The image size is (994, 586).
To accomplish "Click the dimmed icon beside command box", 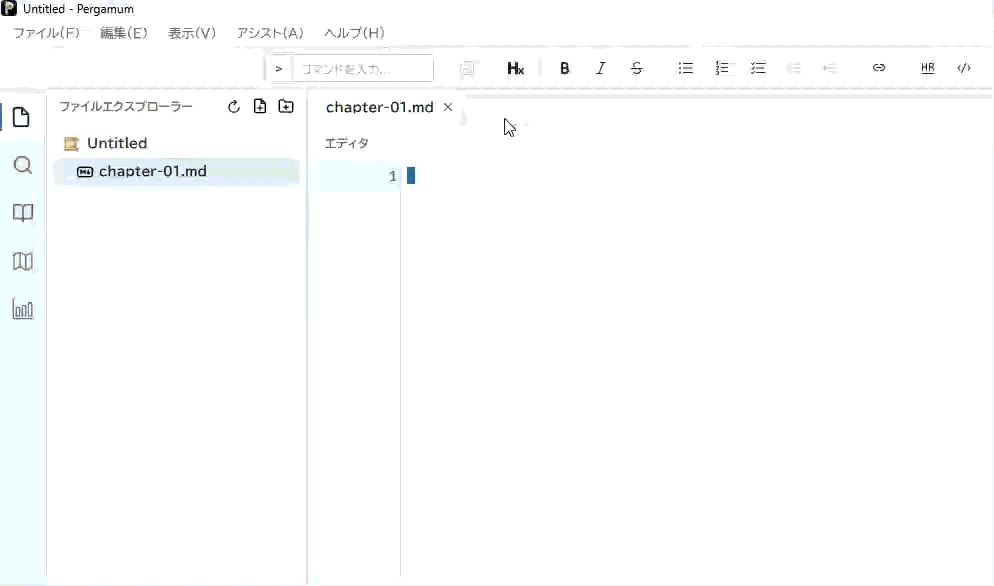I will pos(467,68).
